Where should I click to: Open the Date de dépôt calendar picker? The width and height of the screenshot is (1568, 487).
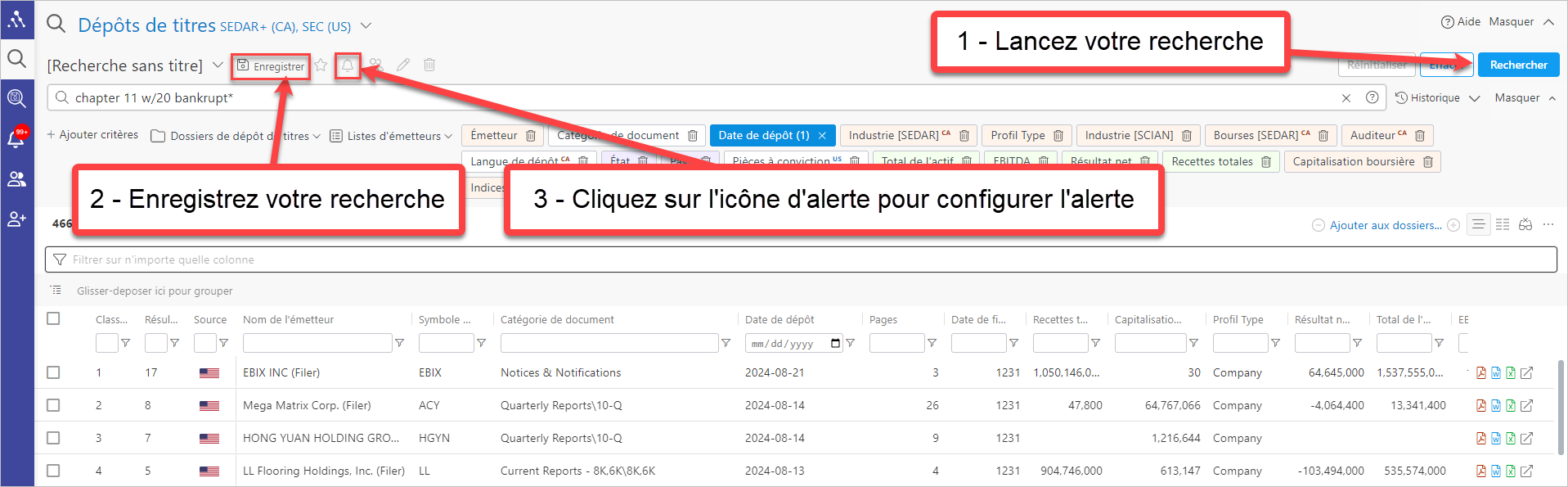(x=835, y=343)
